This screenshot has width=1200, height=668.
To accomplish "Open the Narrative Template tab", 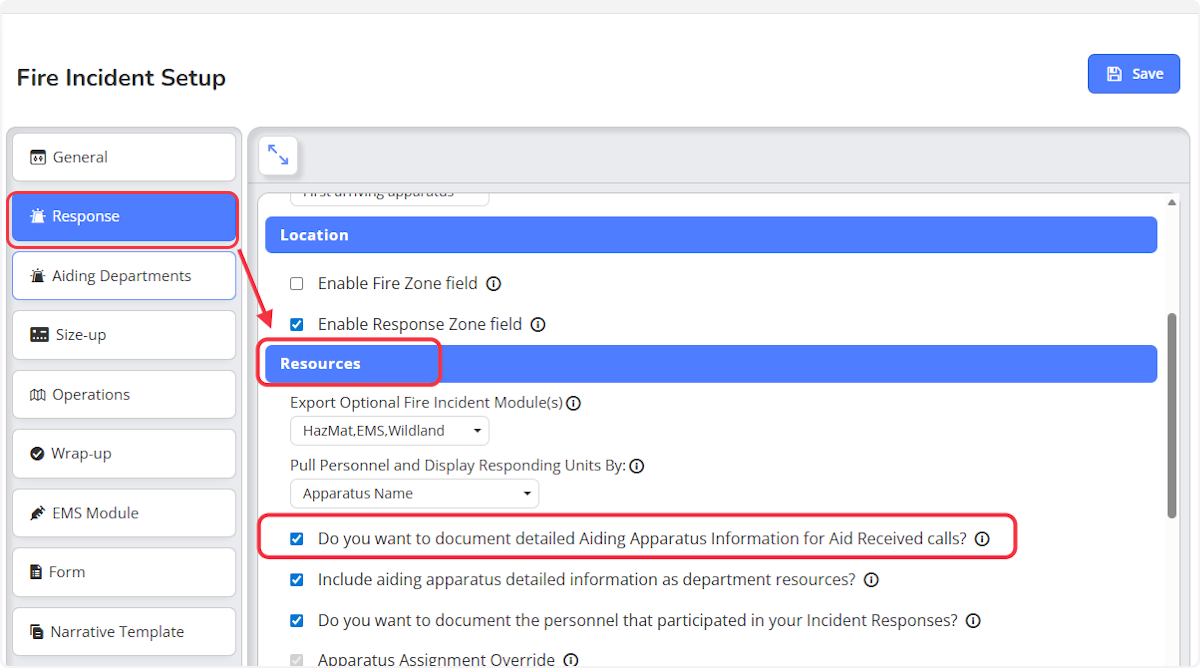I will point(124,632).
